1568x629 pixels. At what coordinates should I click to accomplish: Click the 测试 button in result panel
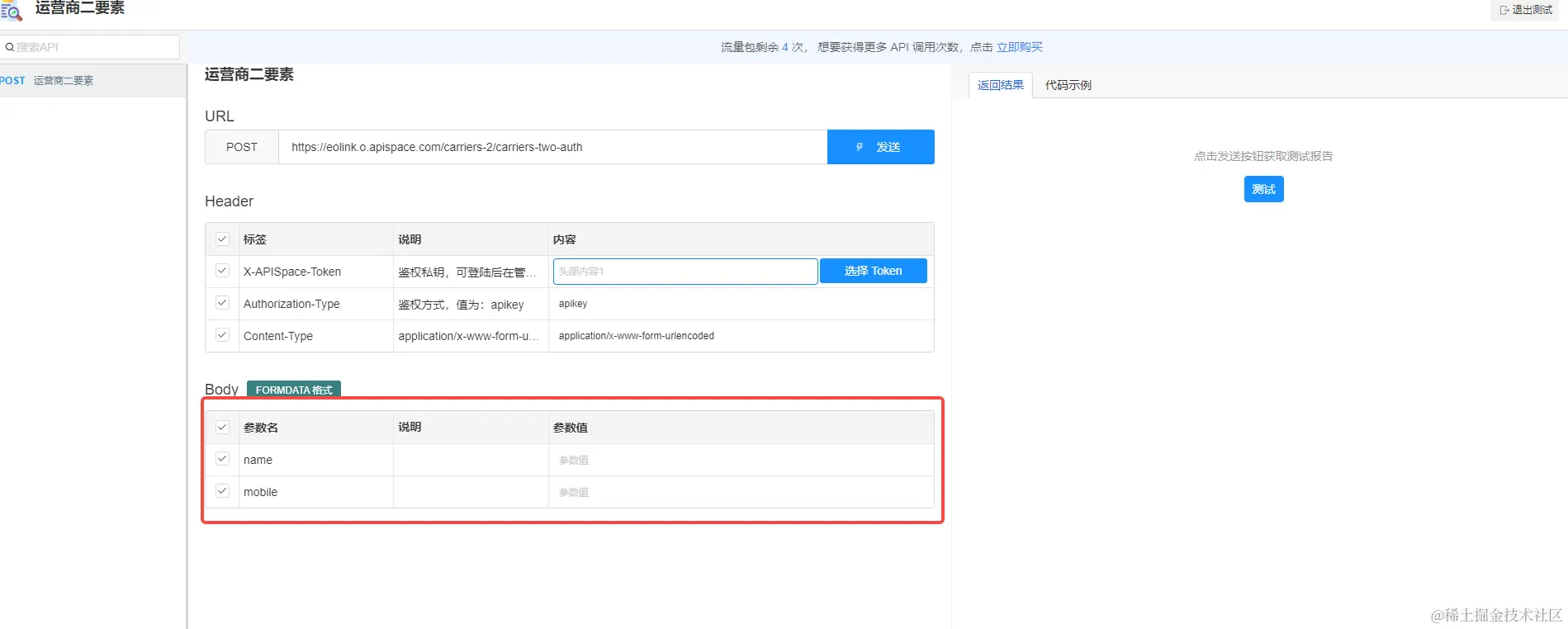tap(1263, 189)
